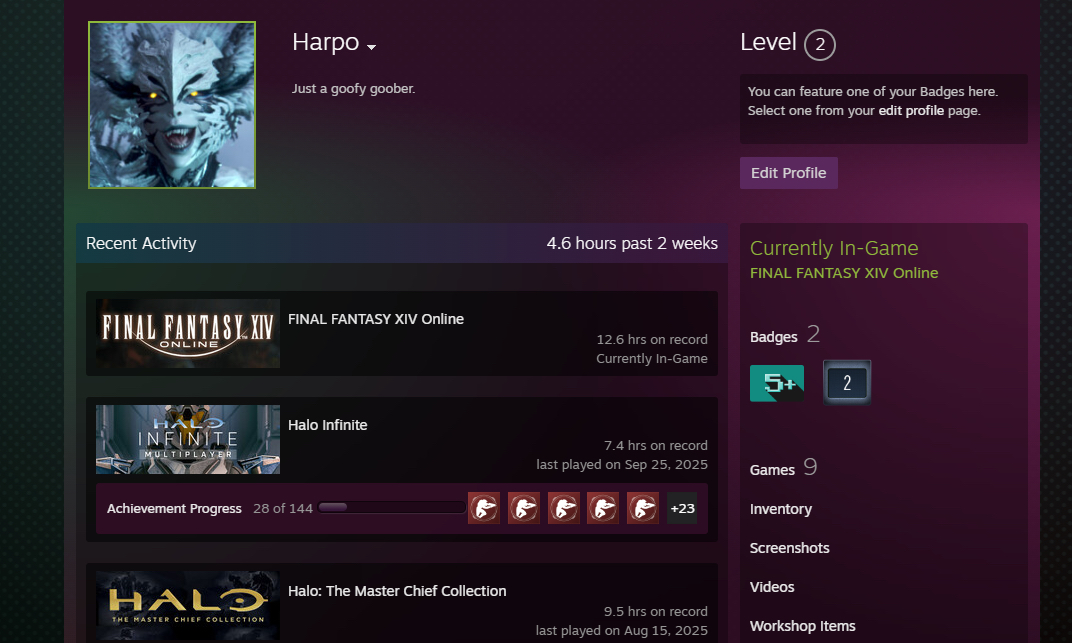Click the Harpo profile avatar image

click(x=172, y=105)
